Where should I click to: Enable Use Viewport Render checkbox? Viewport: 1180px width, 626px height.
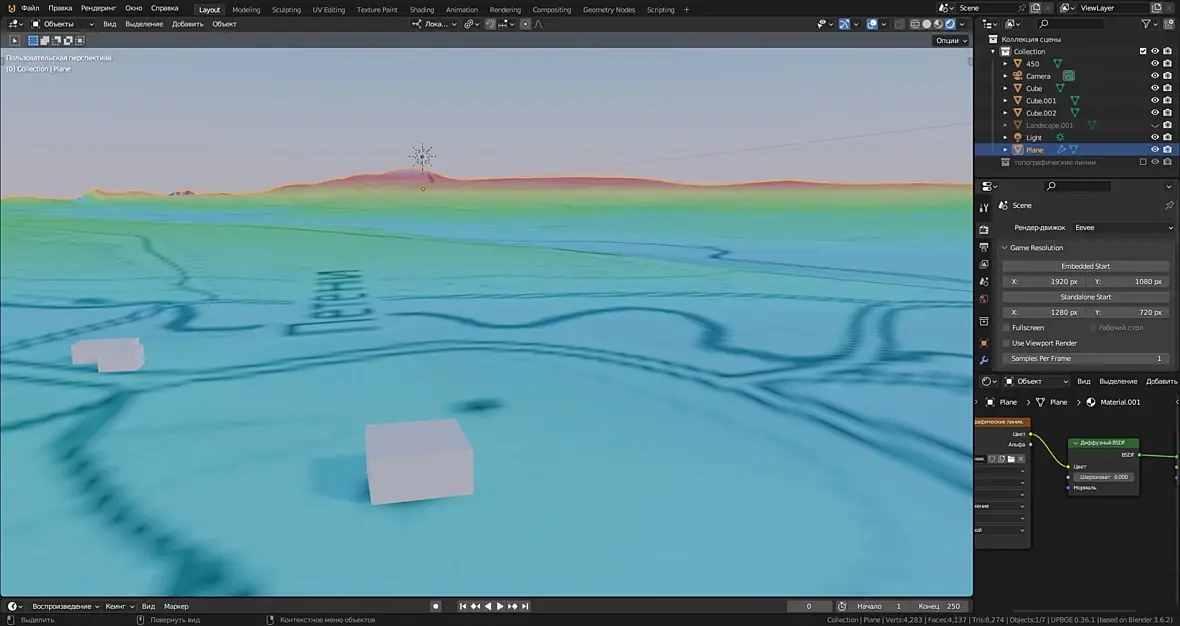(x=1007, y=343)
